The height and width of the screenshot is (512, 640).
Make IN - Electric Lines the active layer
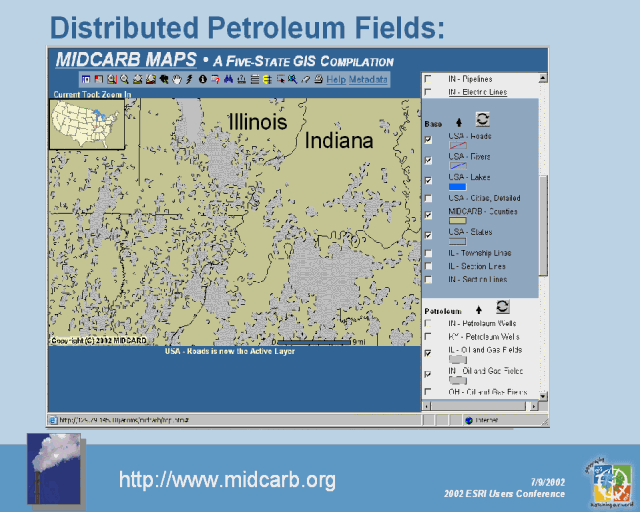pos(478,92)
